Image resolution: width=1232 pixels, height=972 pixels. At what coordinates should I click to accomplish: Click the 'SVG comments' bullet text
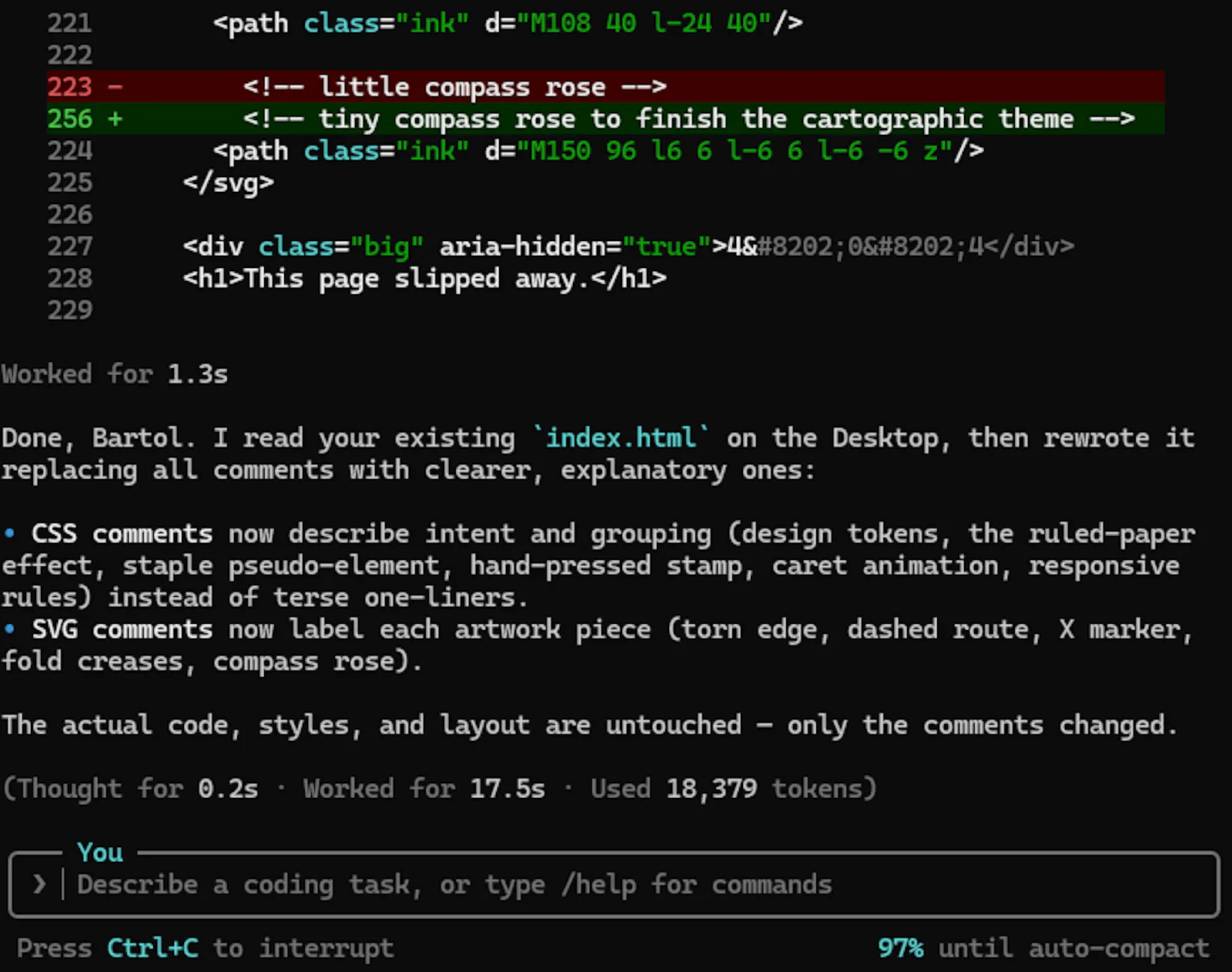point(122,629)
